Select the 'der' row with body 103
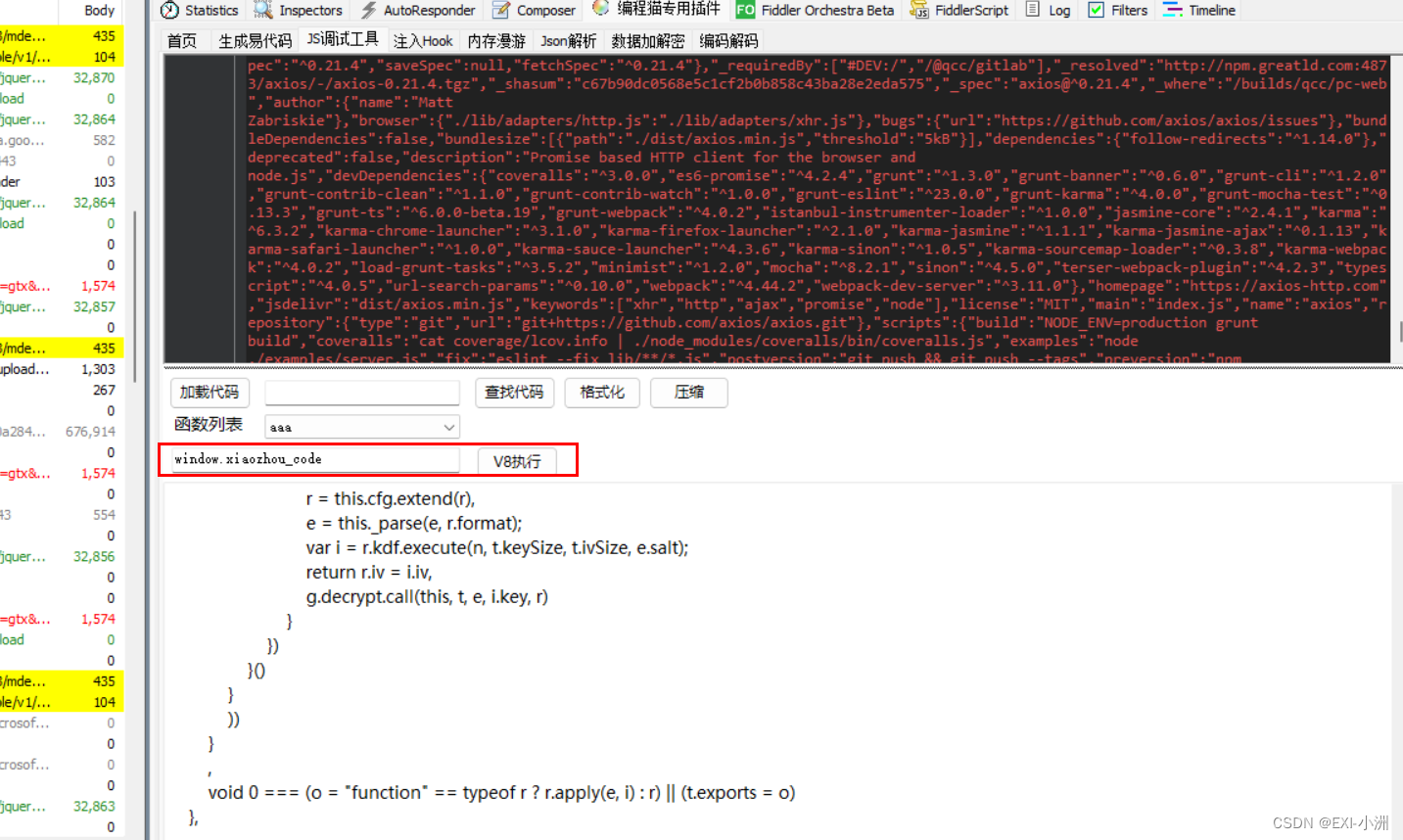 tap(62, 182)
